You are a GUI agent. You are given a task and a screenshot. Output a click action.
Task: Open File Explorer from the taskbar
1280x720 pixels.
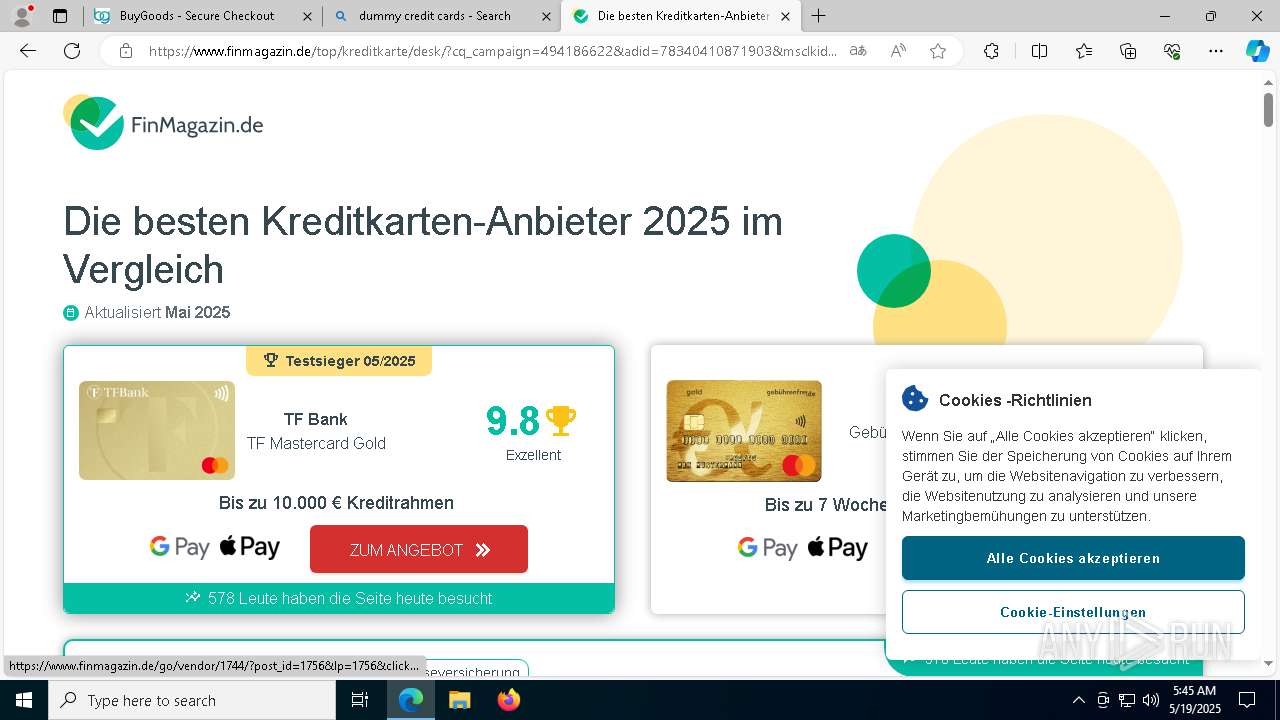pyautogui.click(x=459, y=700)
